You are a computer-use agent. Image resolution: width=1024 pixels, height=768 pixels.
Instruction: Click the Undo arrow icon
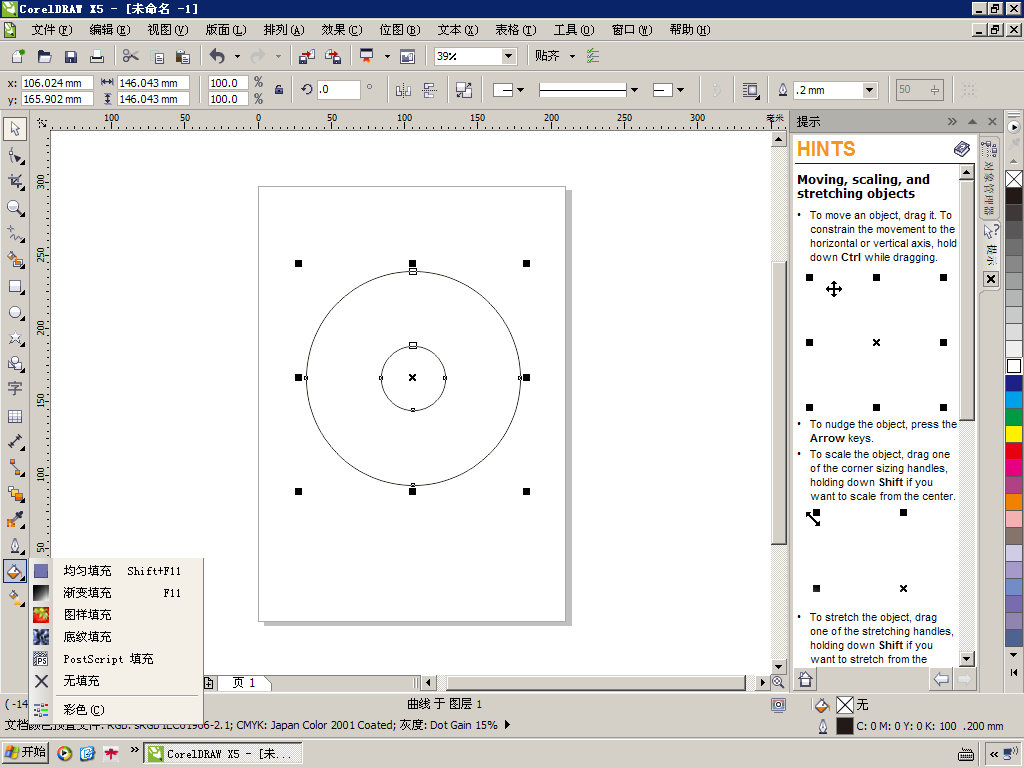coord(217,56)
